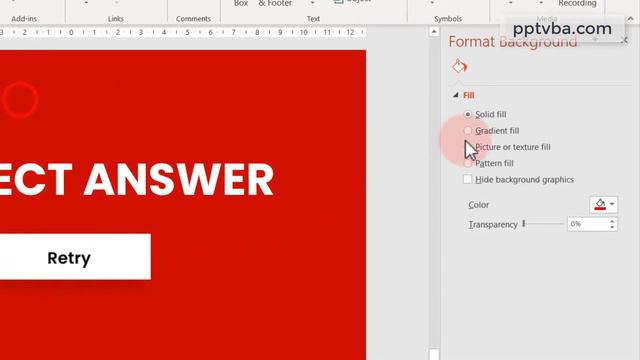Click the horizontal ruler
This screenshot has width=640, height=360.
click(x=182, y=32)
